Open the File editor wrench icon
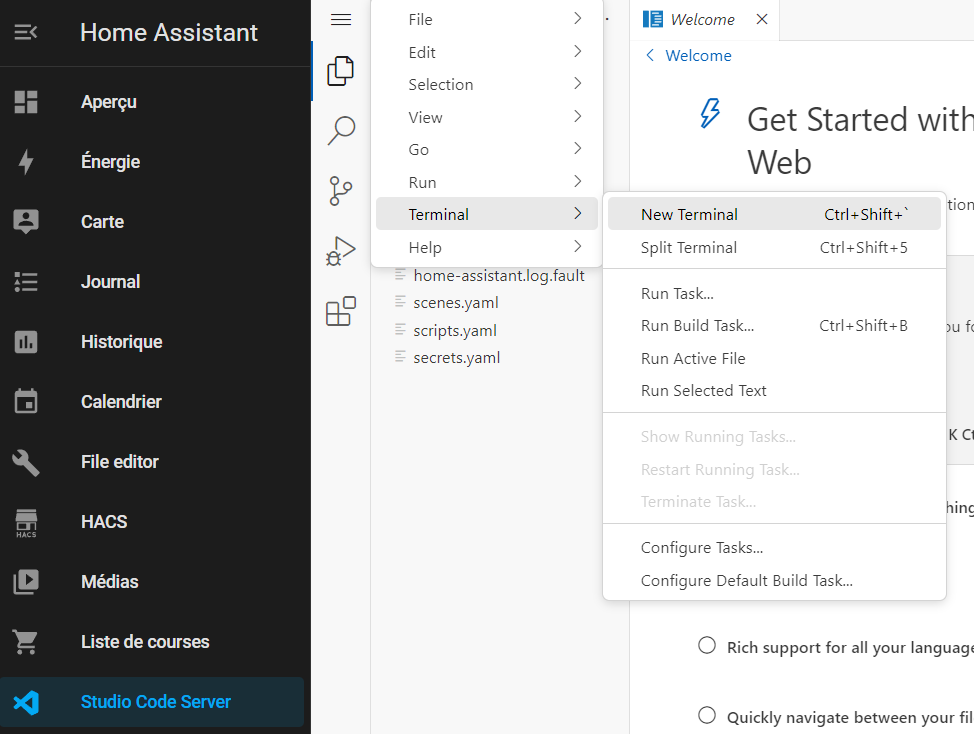The image size is (974, 734). point(26,462)
